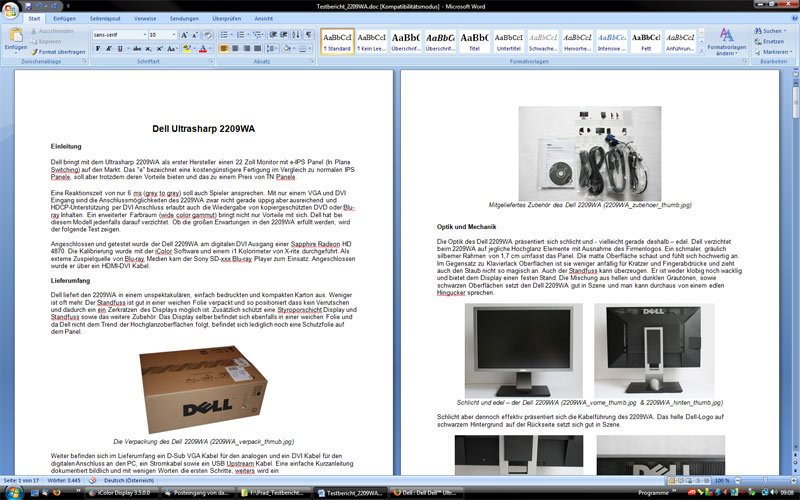Click the Undo icon in quick access toolbar
800x500 pixels.
tap(39, 6)
